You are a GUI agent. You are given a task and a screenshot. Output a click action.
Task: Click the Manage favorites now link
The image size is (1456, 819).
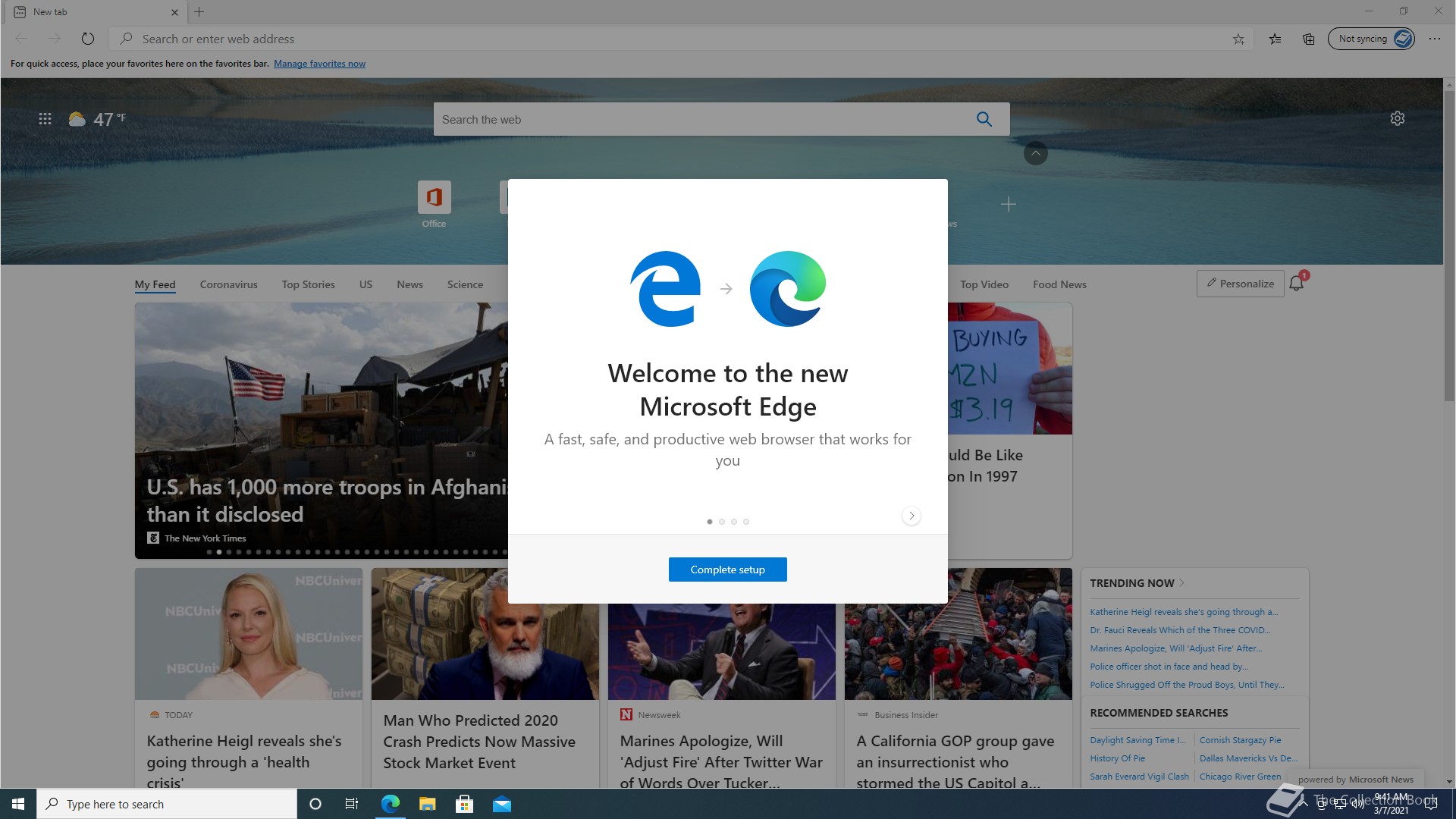tap(319, 64)
